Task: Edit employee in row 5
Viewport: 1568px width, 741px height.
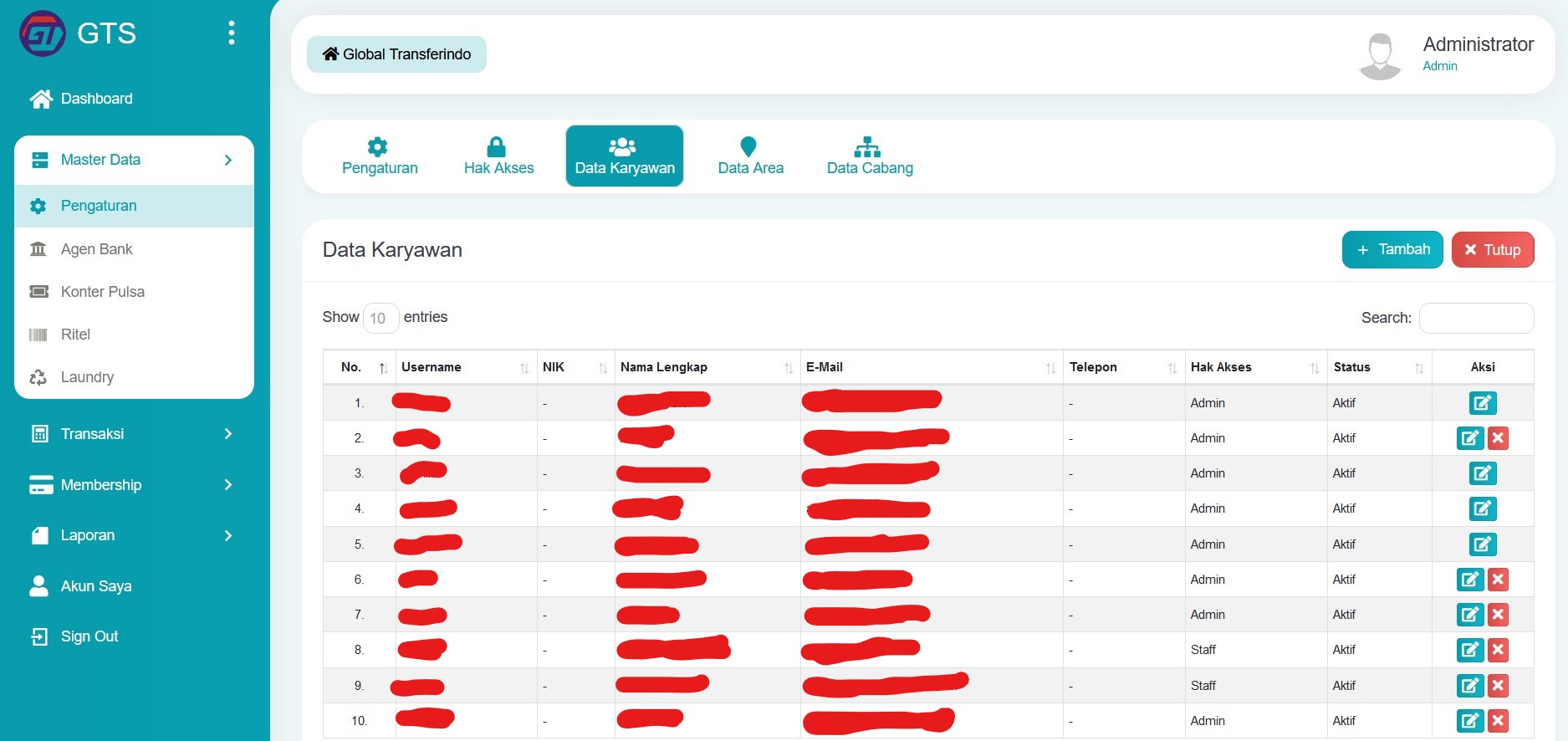Action: tap(1483, 544)
